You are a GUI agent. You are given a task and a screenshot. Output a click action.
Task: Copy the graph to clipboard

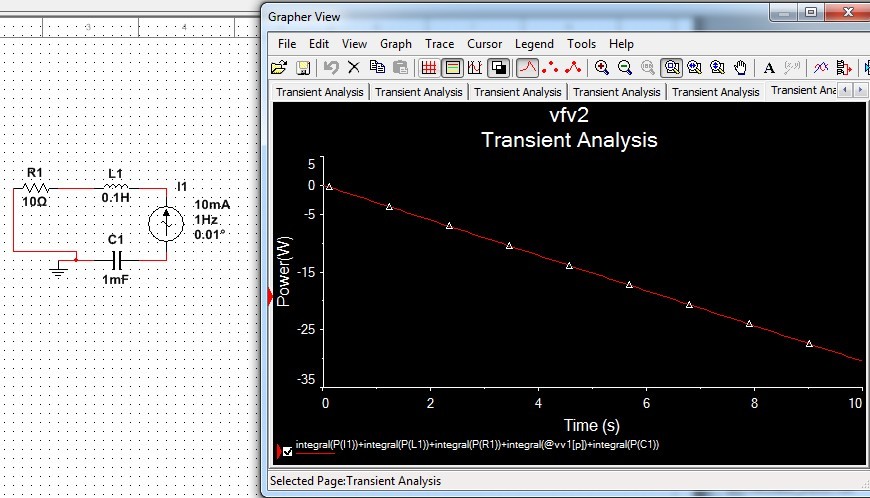(377, 68)
